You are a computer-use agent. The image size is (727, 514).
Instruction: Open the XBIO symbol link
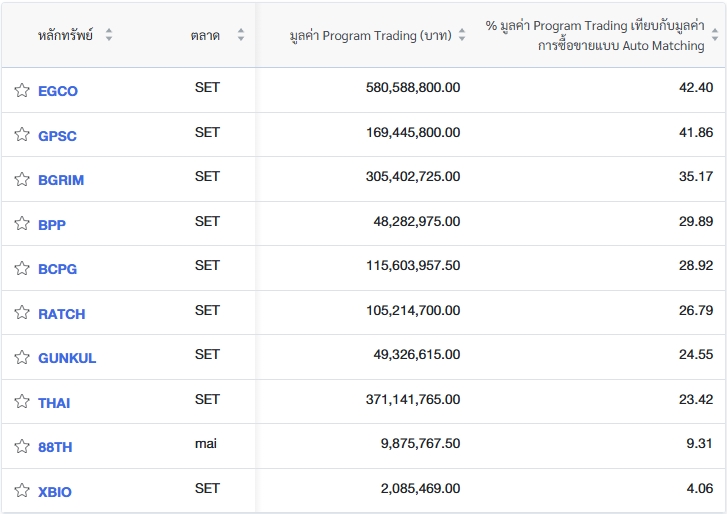tap(55, 492)
